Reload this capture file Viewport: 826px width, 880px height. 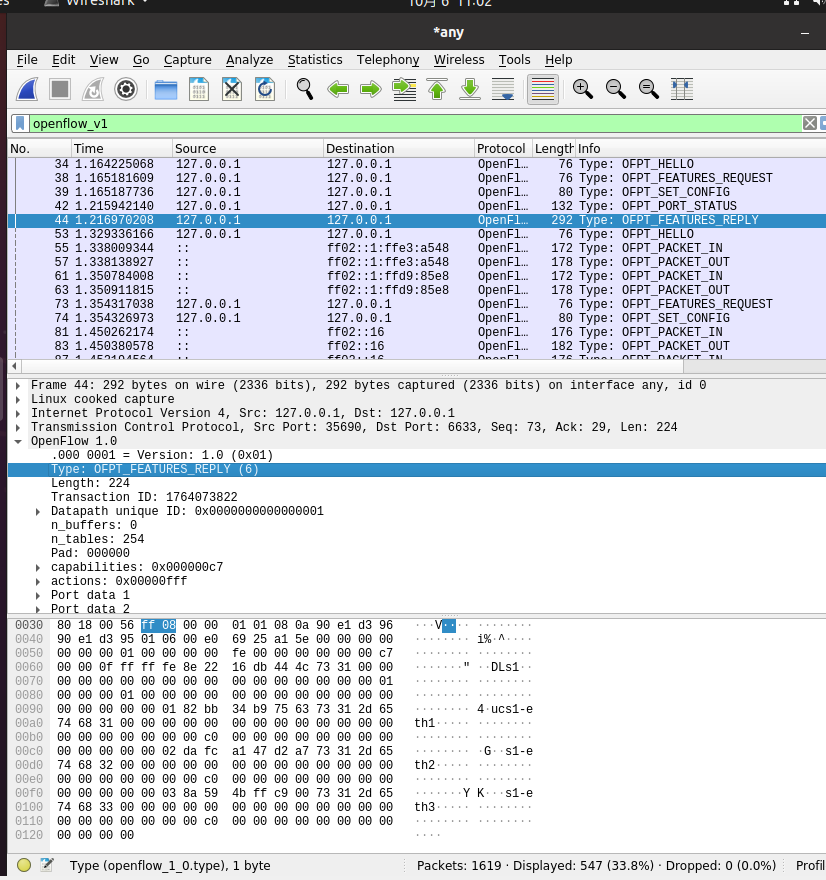pyautogui.click(x=265, y=89)
